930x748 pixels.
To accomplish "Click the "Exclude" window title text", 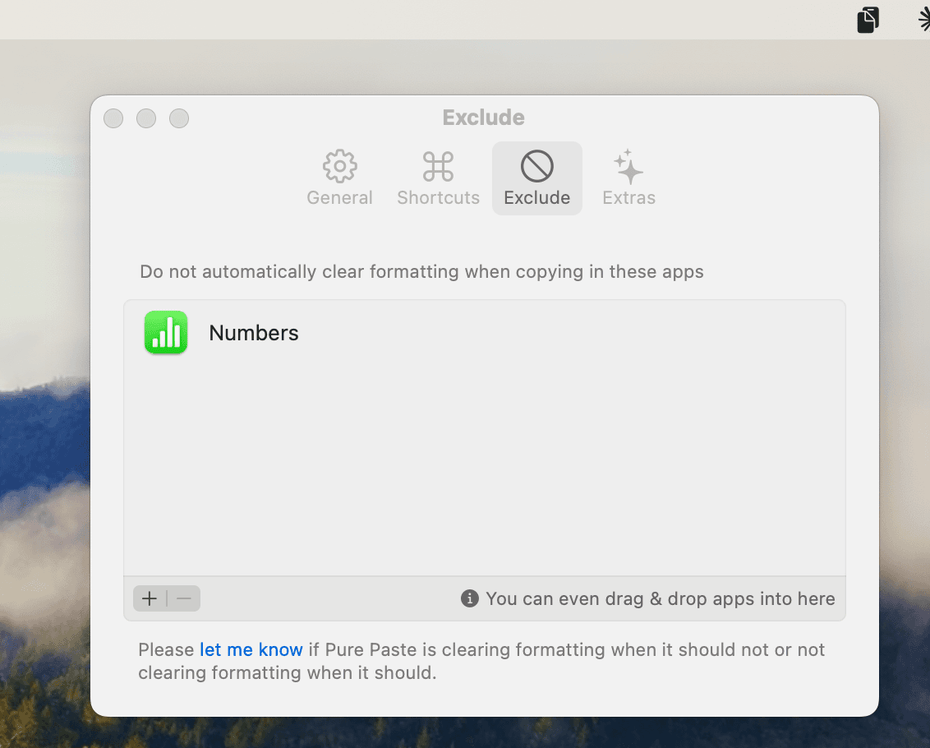I will [484, 118].
